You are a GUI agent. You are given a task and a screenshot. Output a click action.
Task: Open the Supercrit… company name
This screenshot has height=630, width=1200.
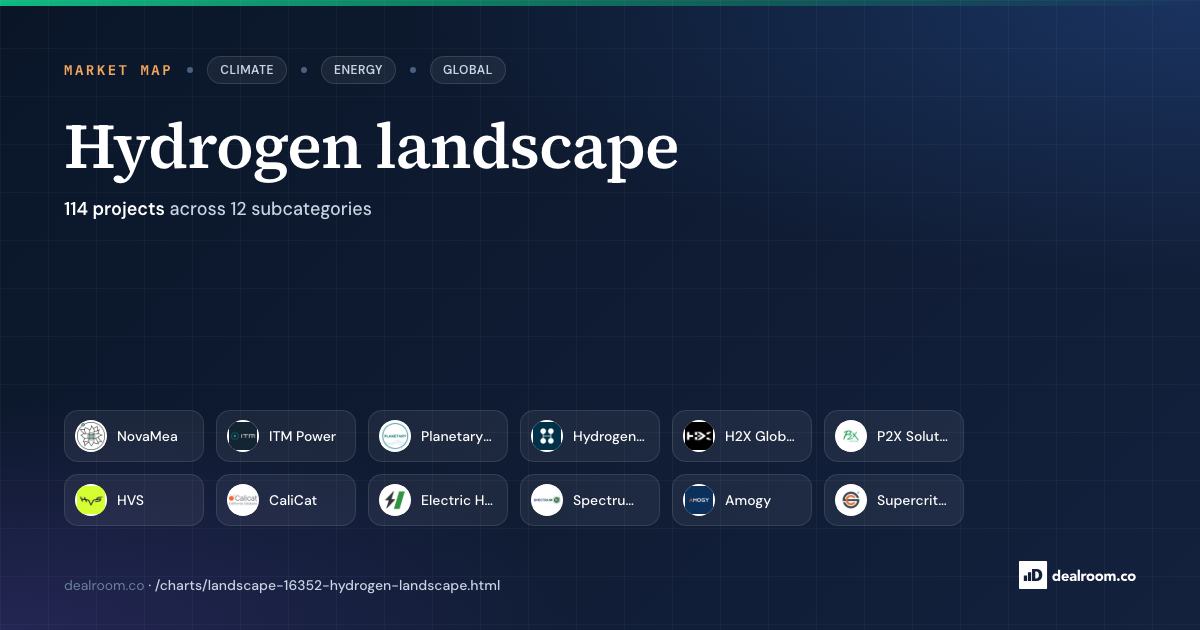(x=913, y=500)
